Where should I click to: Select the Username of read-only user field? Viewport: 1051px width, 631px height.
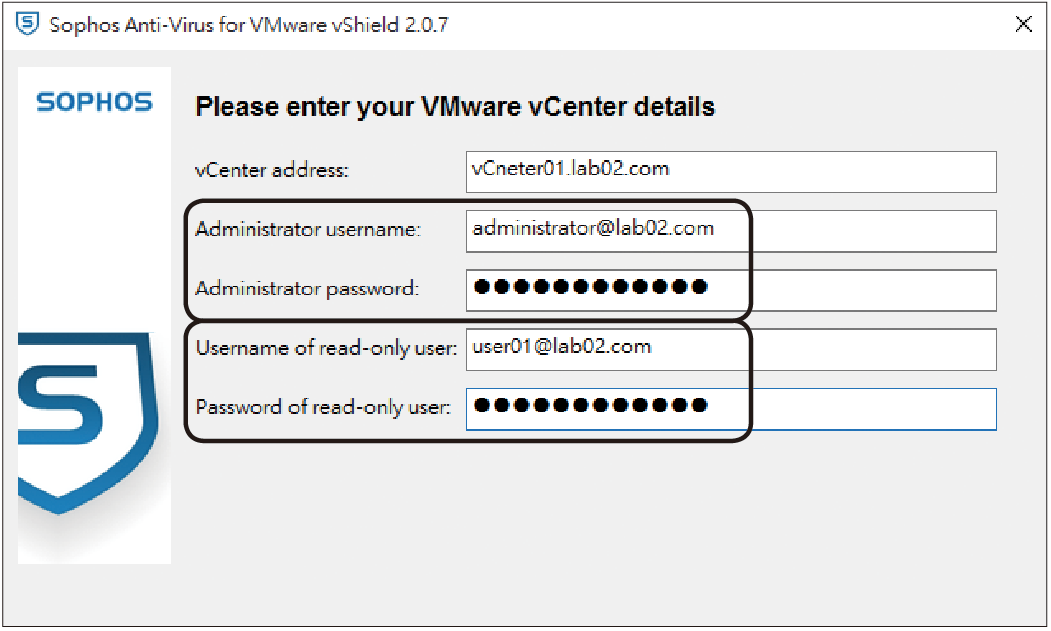(731, 349)
